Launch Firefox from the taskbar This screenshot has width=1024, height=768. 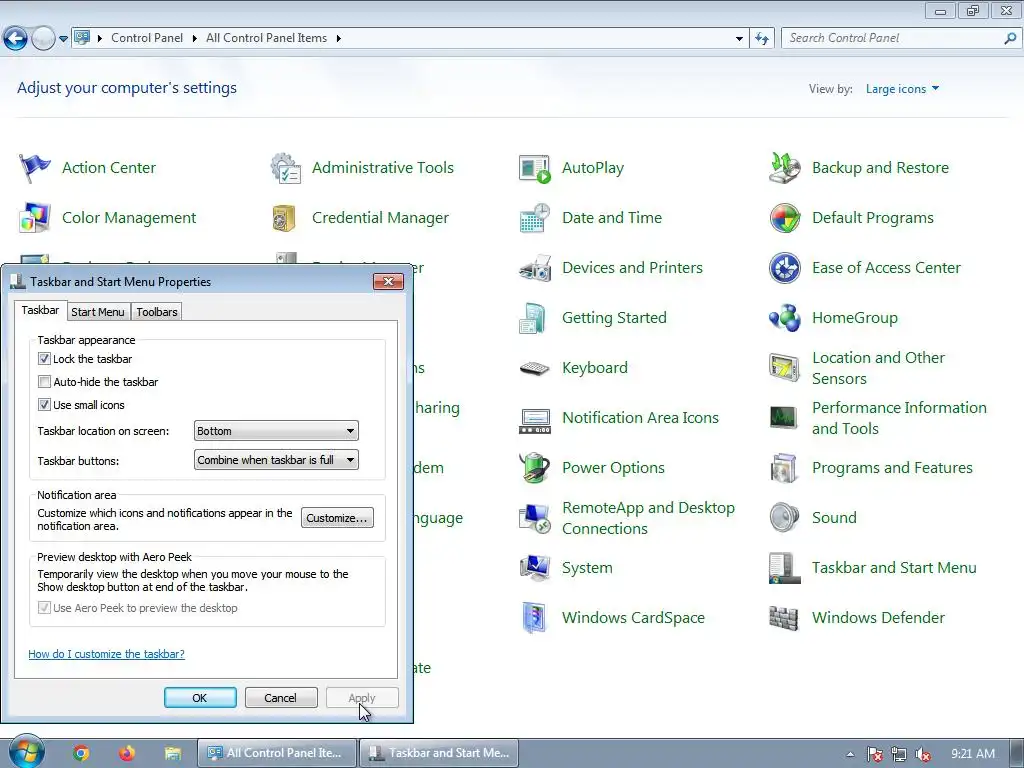tap(127, 754)
